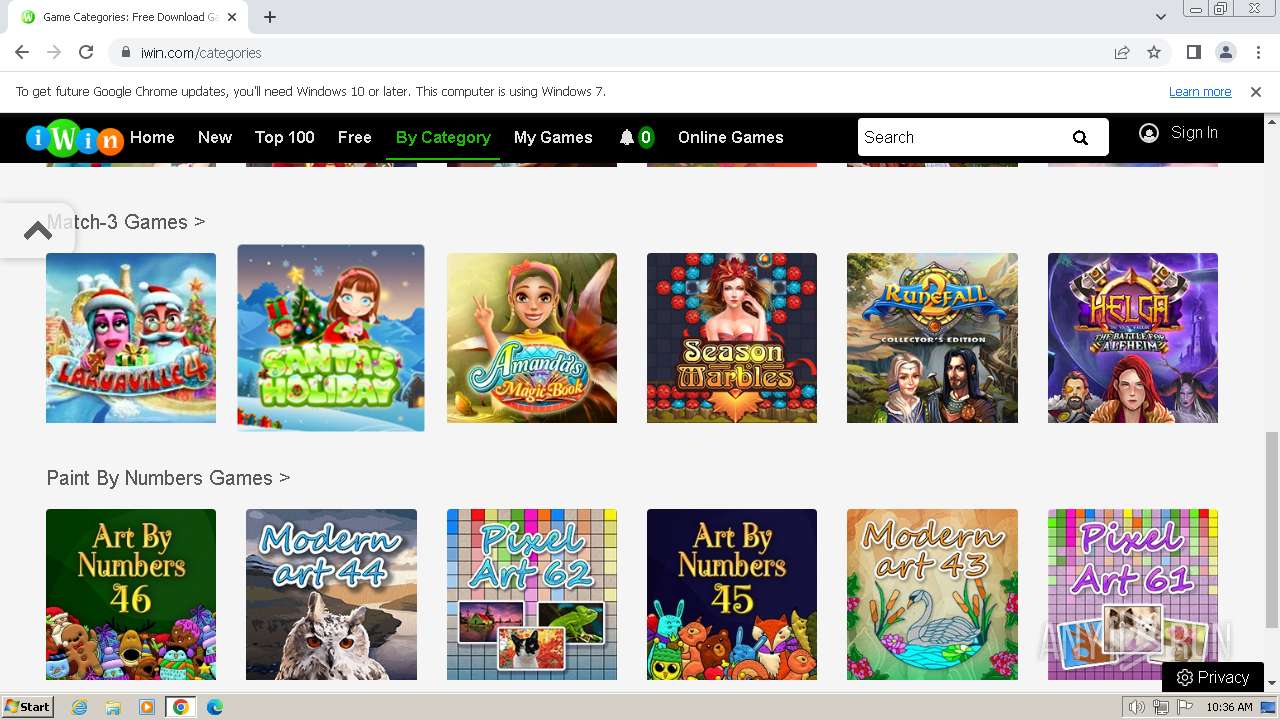Close the Game Categories tab
The image size is (1280, 720).
232,17
